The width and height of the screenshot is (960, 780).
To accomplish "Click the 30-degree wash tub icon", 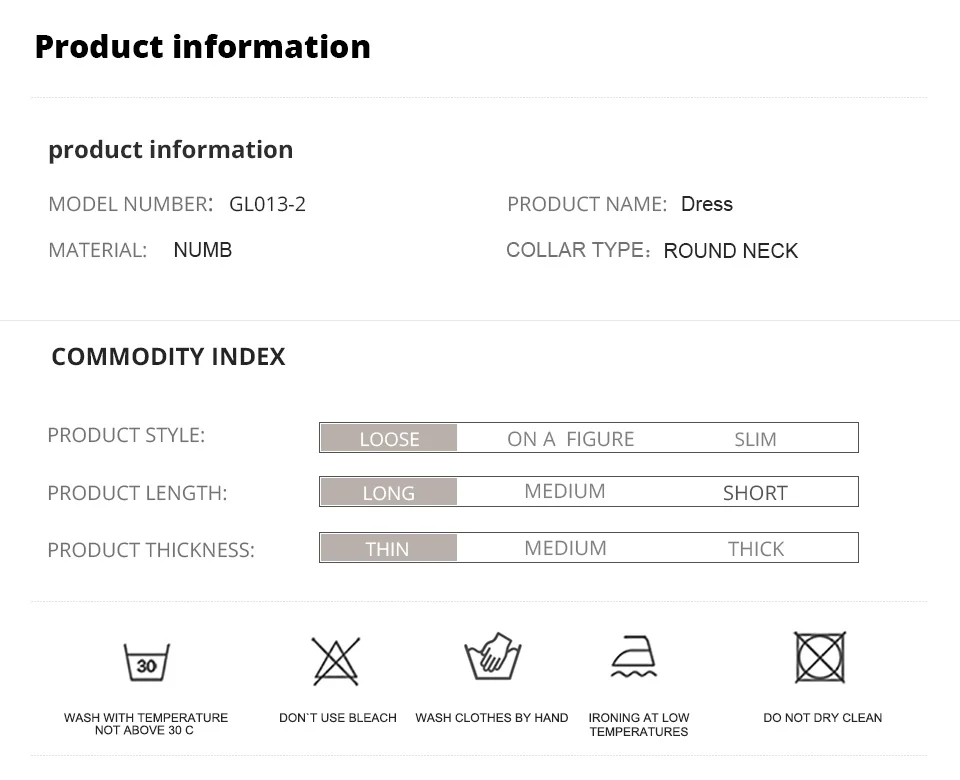I will coord(147,662).
